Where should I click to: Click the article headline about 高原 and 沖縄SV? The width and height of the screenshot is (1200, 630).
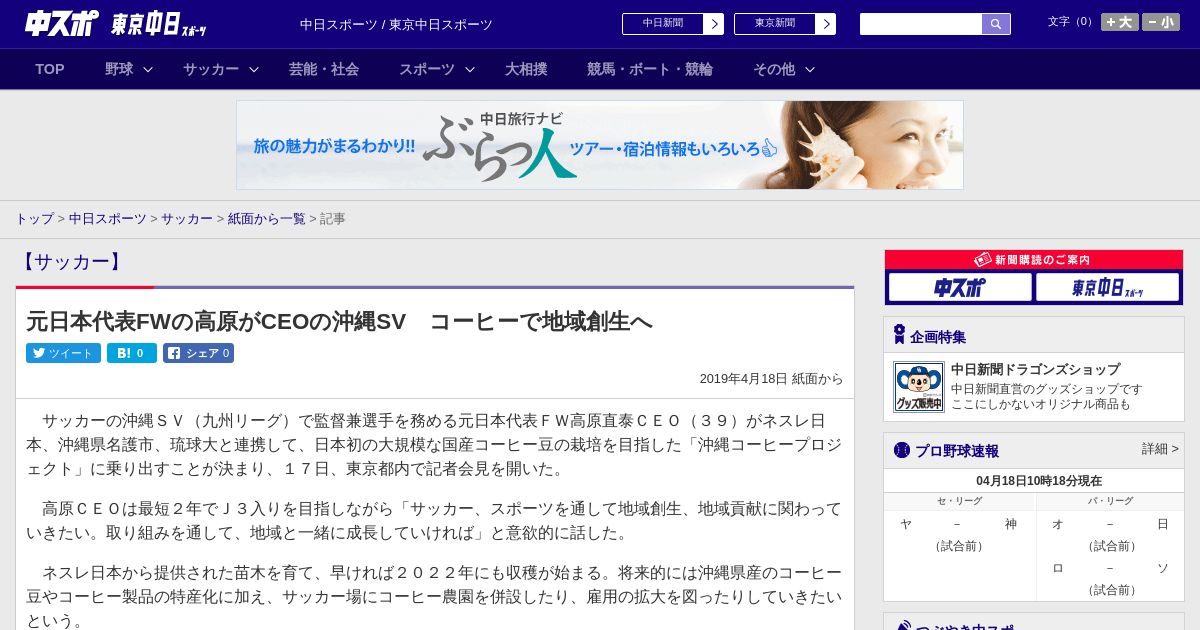pyautogui.click(x=339, y=321)
